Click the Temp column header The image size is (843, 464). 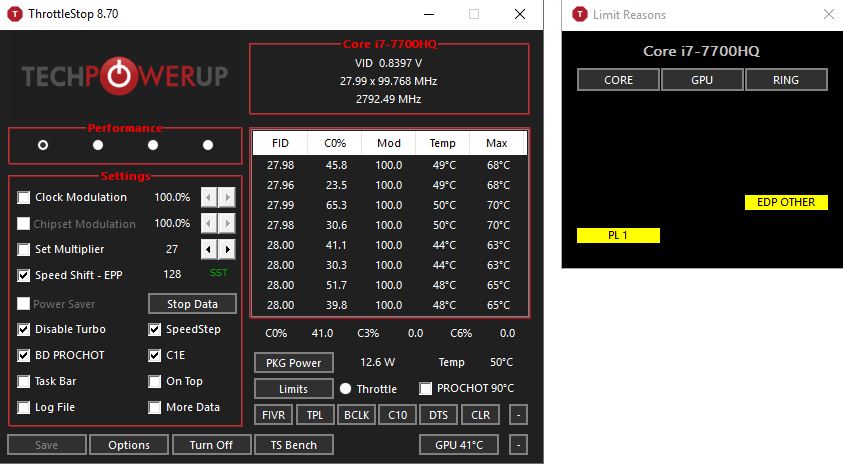point(442,143)
